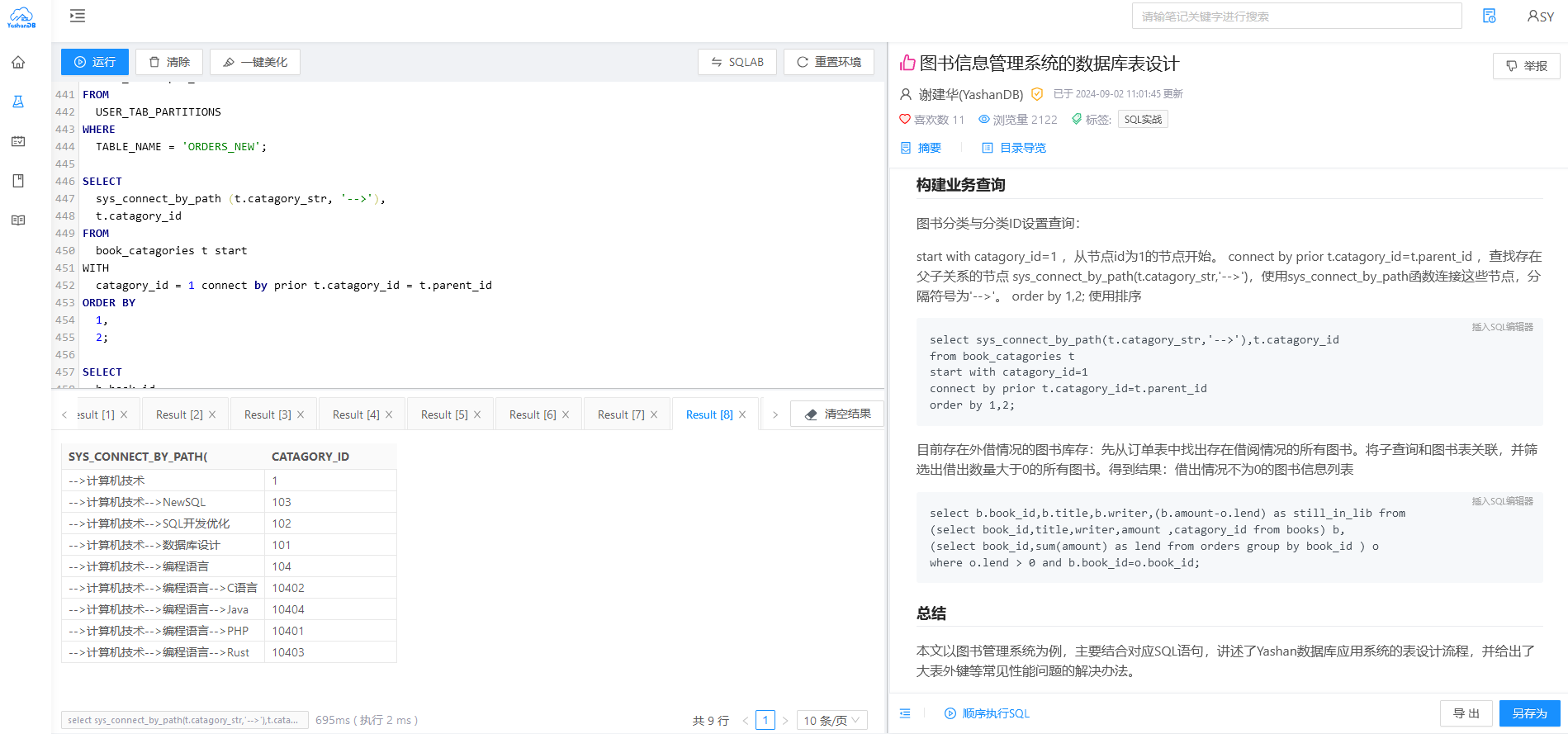Open the 摘要 summary tab
The height and width of the screenshot is (734, 1568).
pos(921,148)
